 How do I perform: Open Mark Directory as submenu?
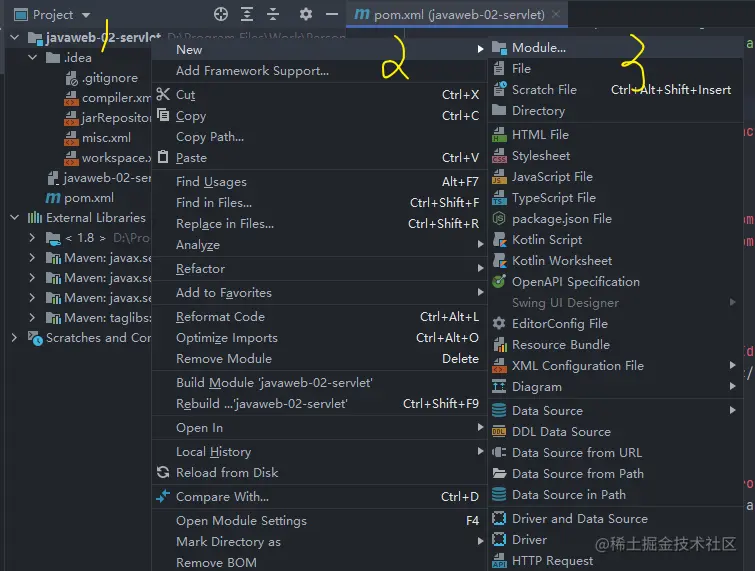319,542
